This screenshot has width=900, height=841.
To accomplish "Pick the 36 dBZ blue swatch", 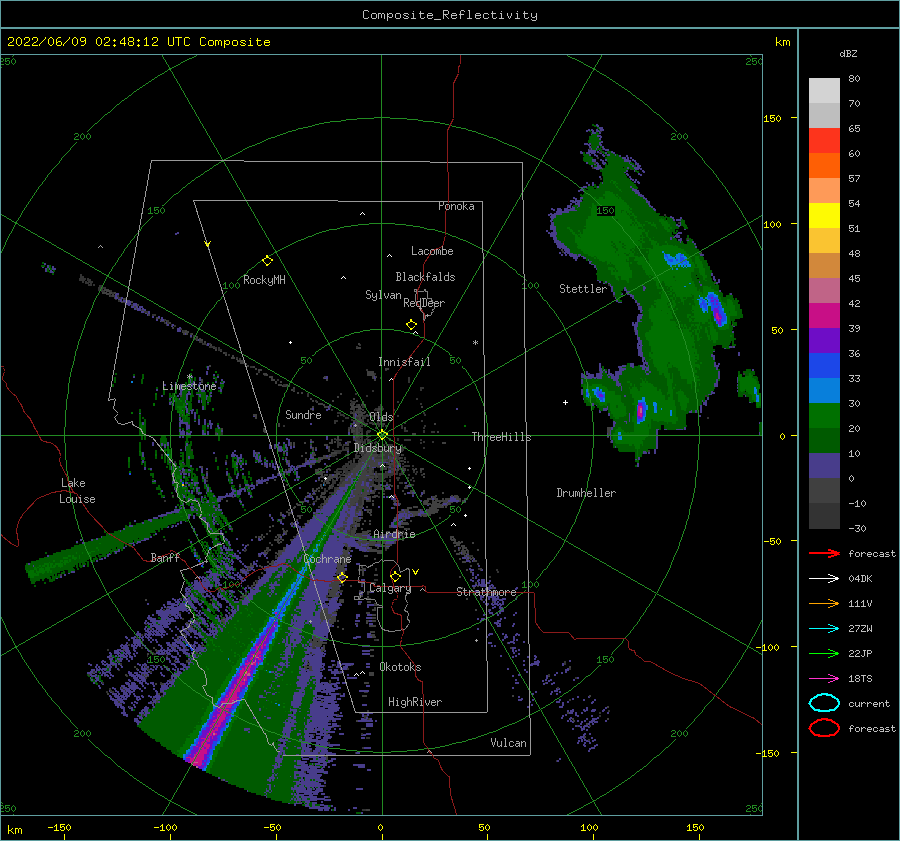I will [x=824, y=365].
